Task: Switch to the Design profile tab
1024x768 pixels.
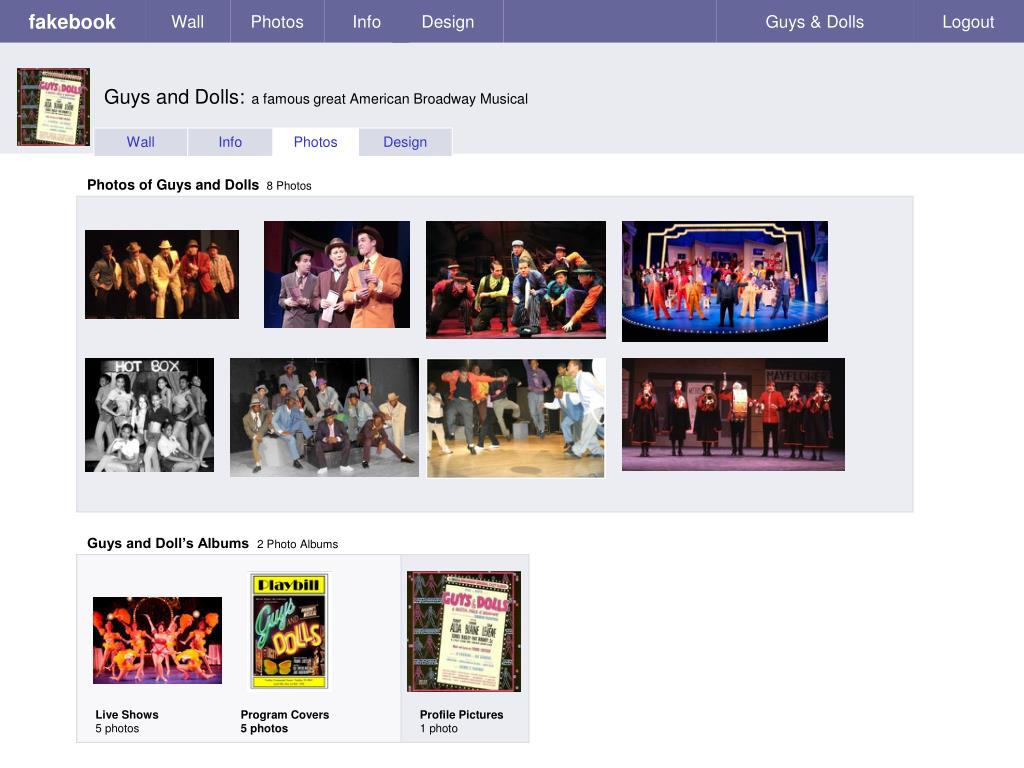Action: pyautogui.click(x=405, y=142)
